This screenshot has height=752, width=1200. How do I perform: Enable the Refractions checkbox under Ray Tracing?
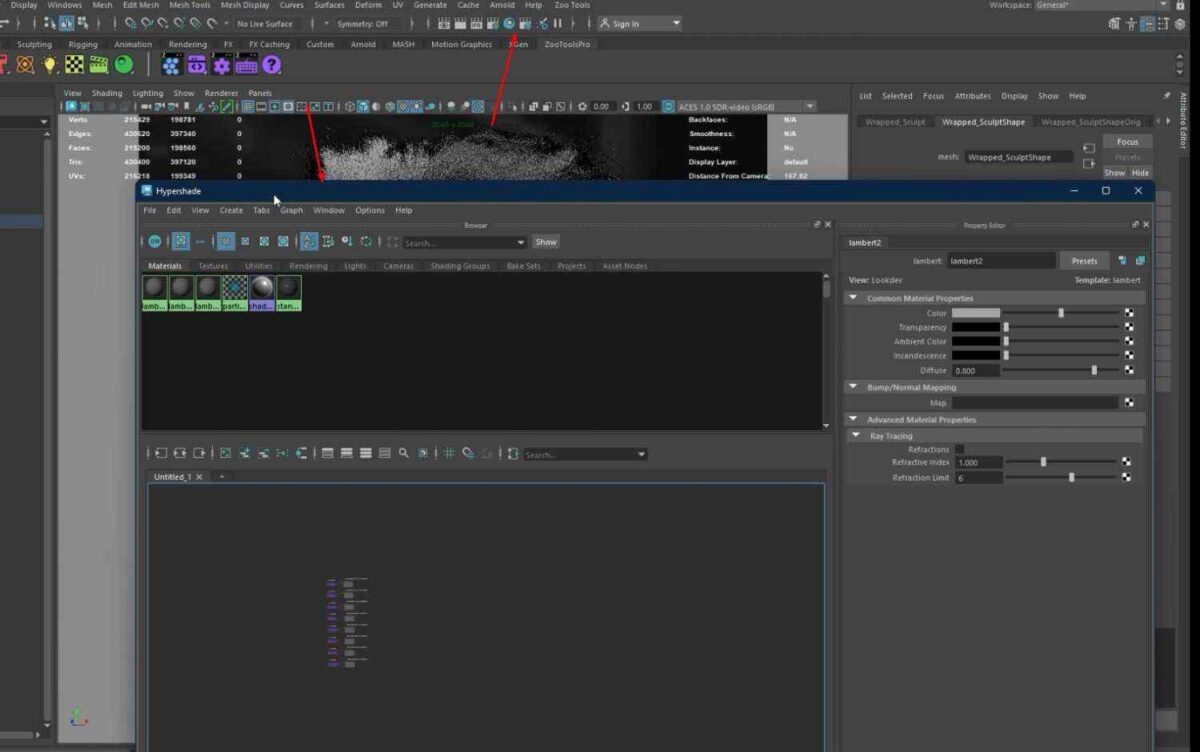click(x=960, y=449)
